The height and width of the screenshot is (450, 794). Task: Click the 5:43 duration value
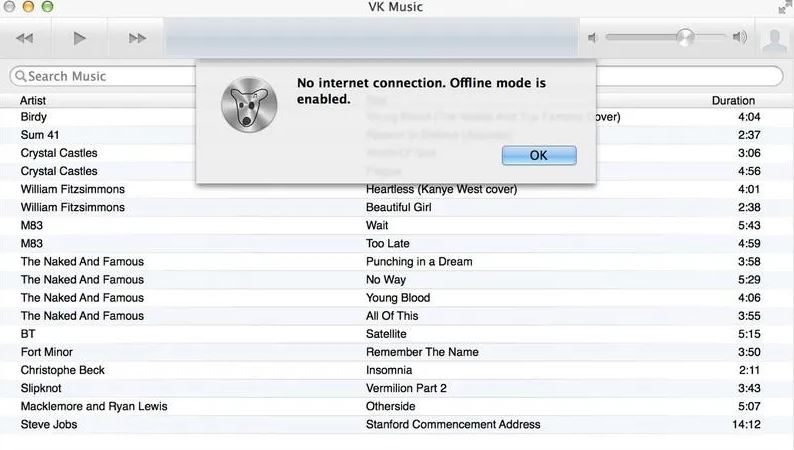tap(749, 225)
